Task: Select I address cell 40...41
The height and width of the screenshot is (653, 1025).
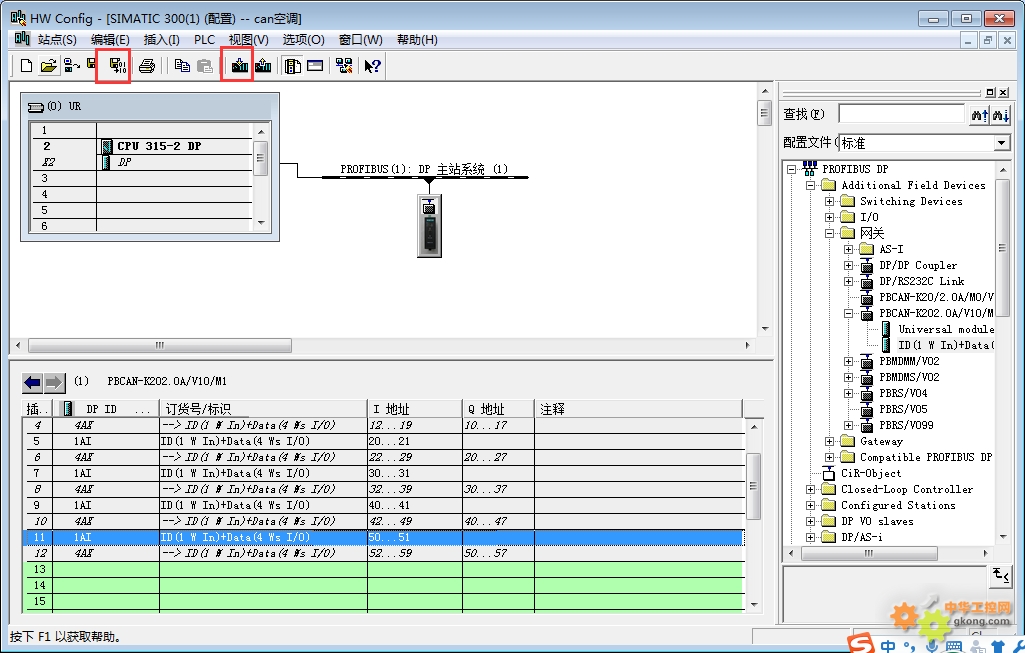Action: 414,505
